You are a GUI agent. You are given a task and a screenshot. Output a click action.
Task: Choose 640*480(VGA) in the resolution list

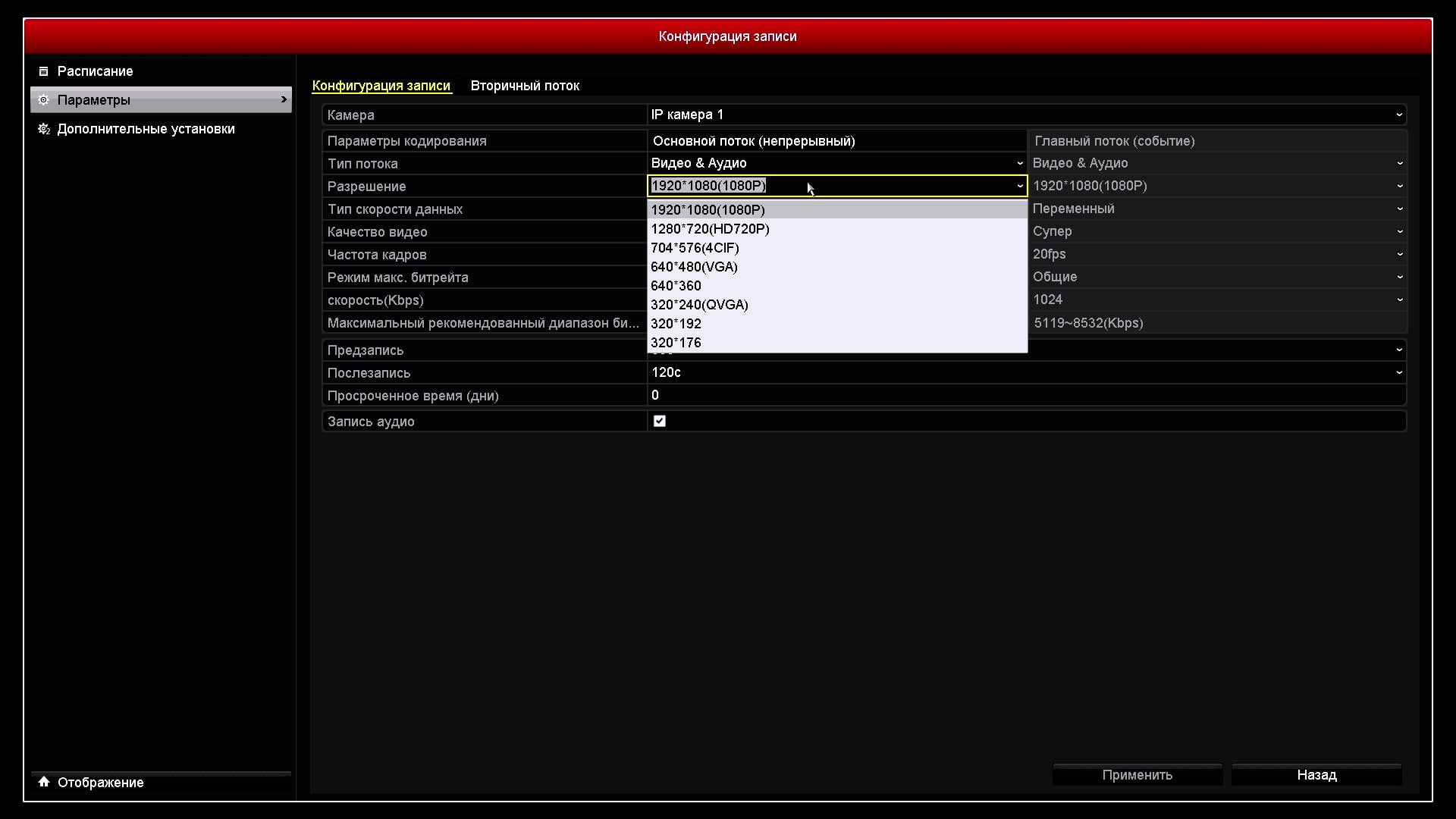point(837,267)
